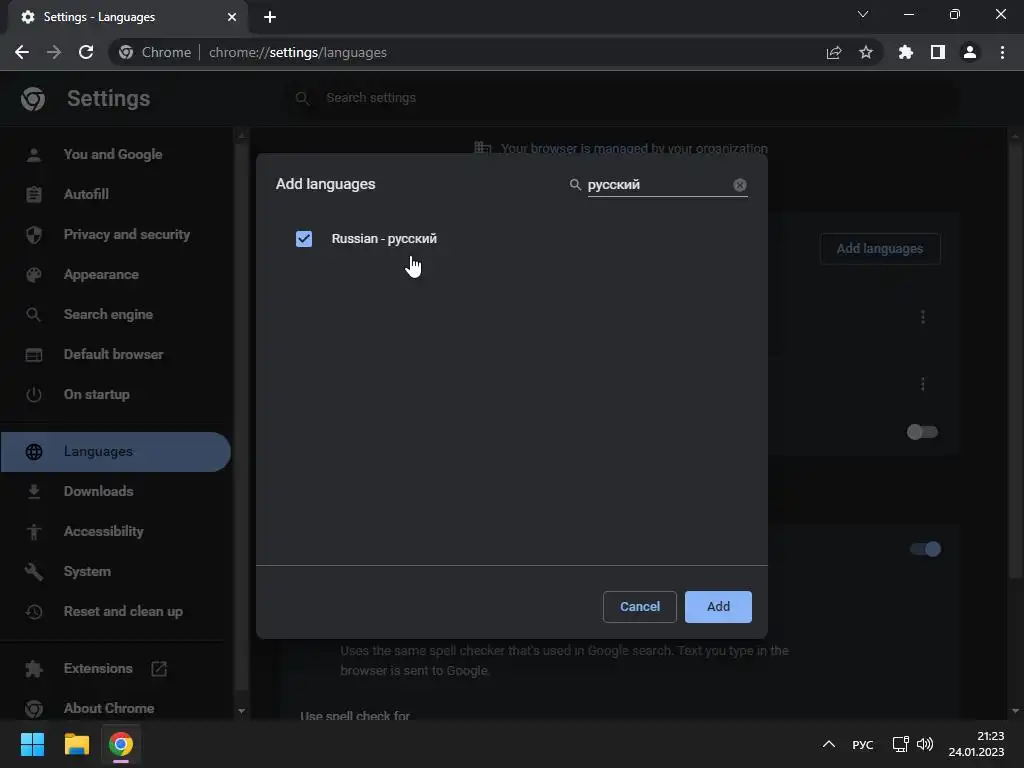Open File Explorer from taskbar

coord(76,744)
